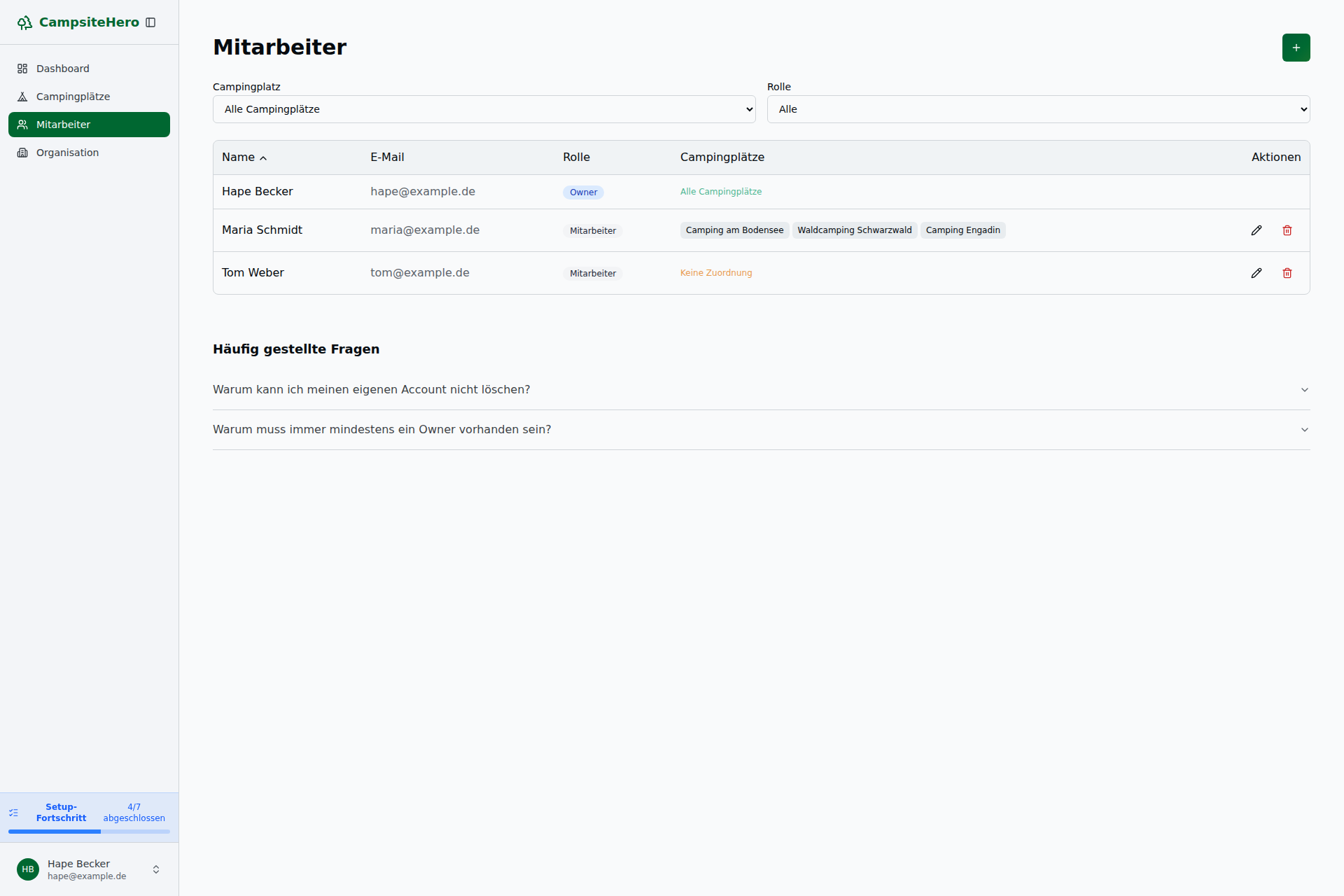
Task: Collapse the sidebar with the panel icon
Action: [150, 22]
